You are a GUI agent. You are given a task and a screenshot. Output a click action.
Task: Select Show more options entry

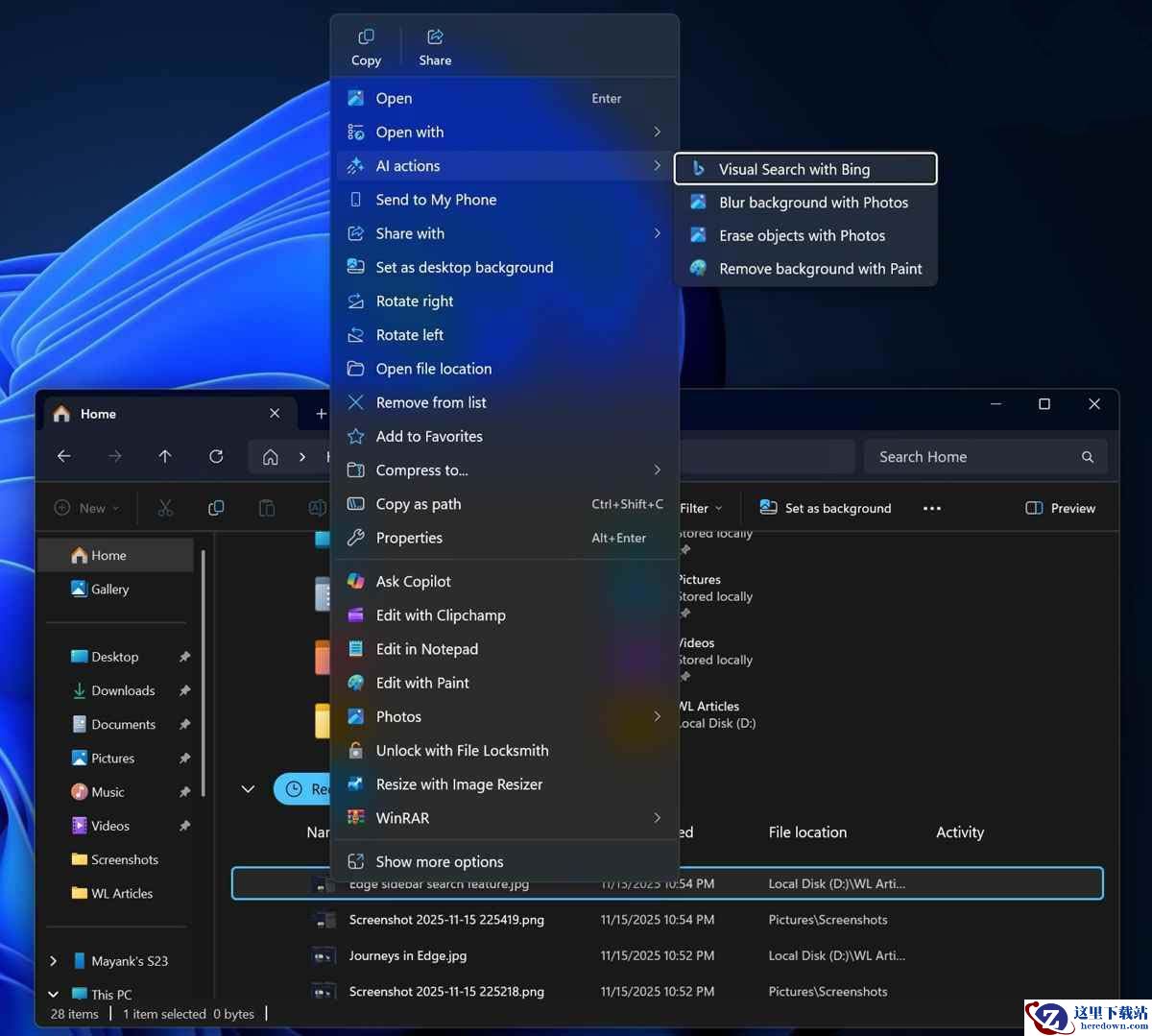439,861
